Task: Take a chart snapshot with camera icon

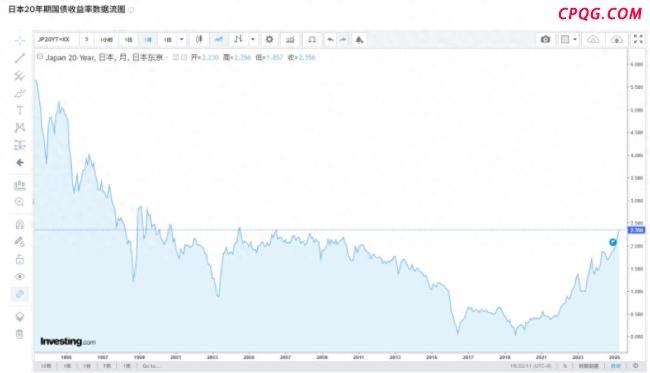Action: pos(546,39)
